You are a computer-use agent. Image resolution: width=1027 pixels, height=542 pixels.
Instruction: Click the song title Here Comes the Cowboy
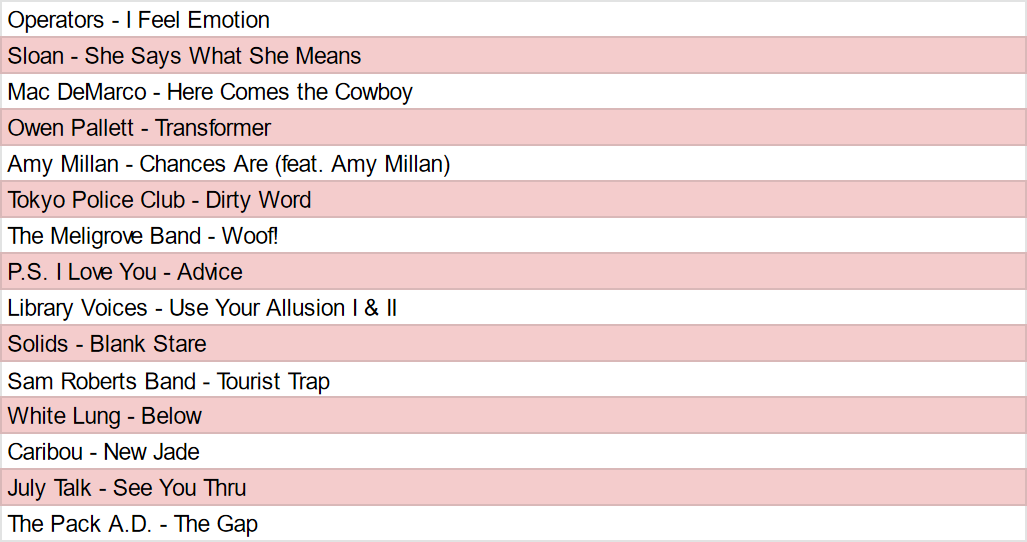290,92
